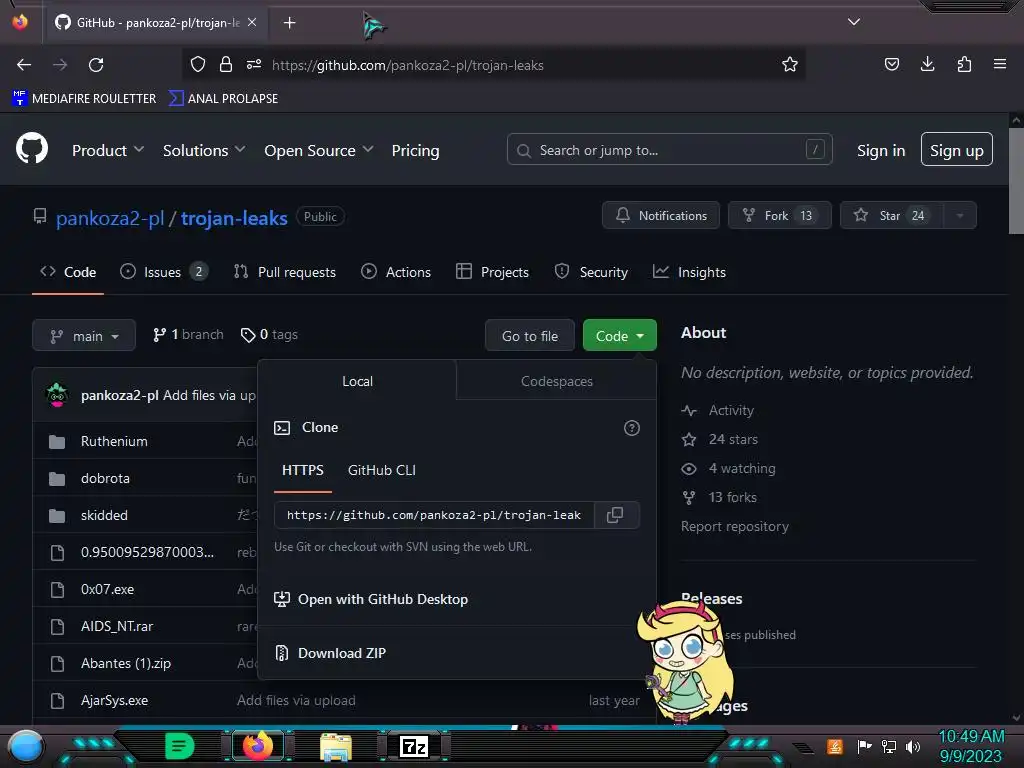Click the GitHub Octocat logo
The height and width of the screenshot is (768, 1024).
tap(32, 149)
